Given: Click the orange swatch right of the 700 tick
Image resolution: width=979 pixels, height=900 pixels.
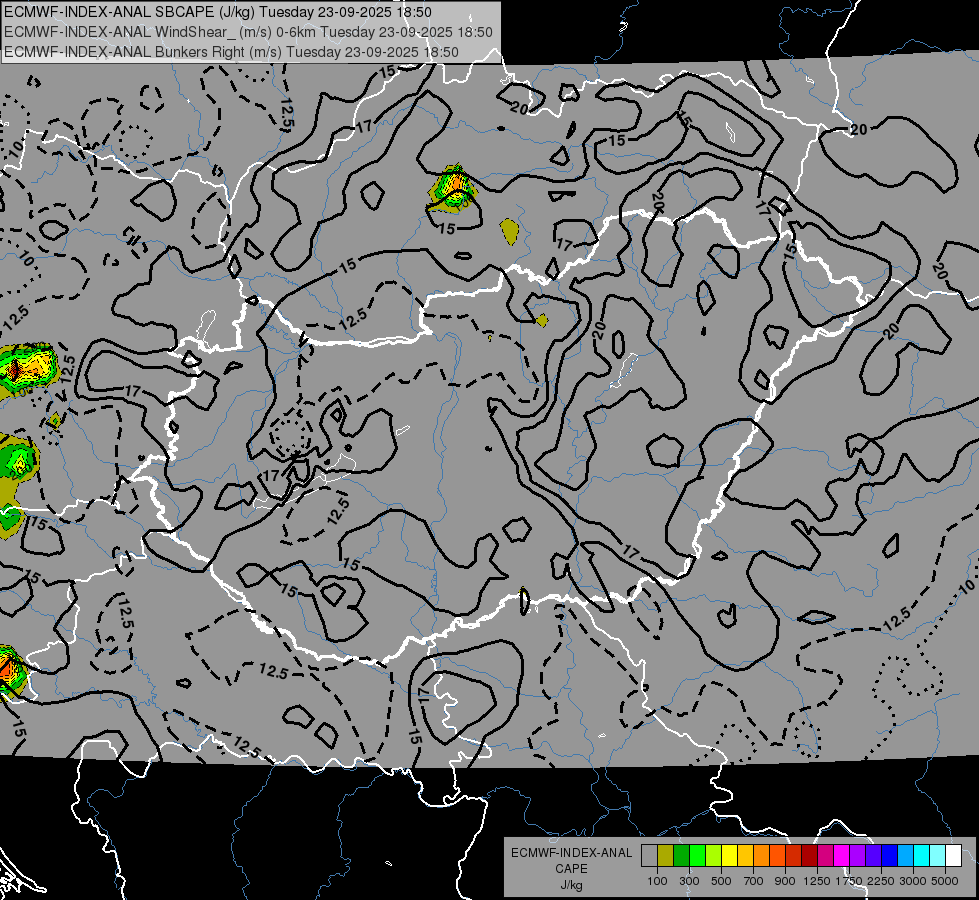Looking at the screenshot, I should 762,856.
